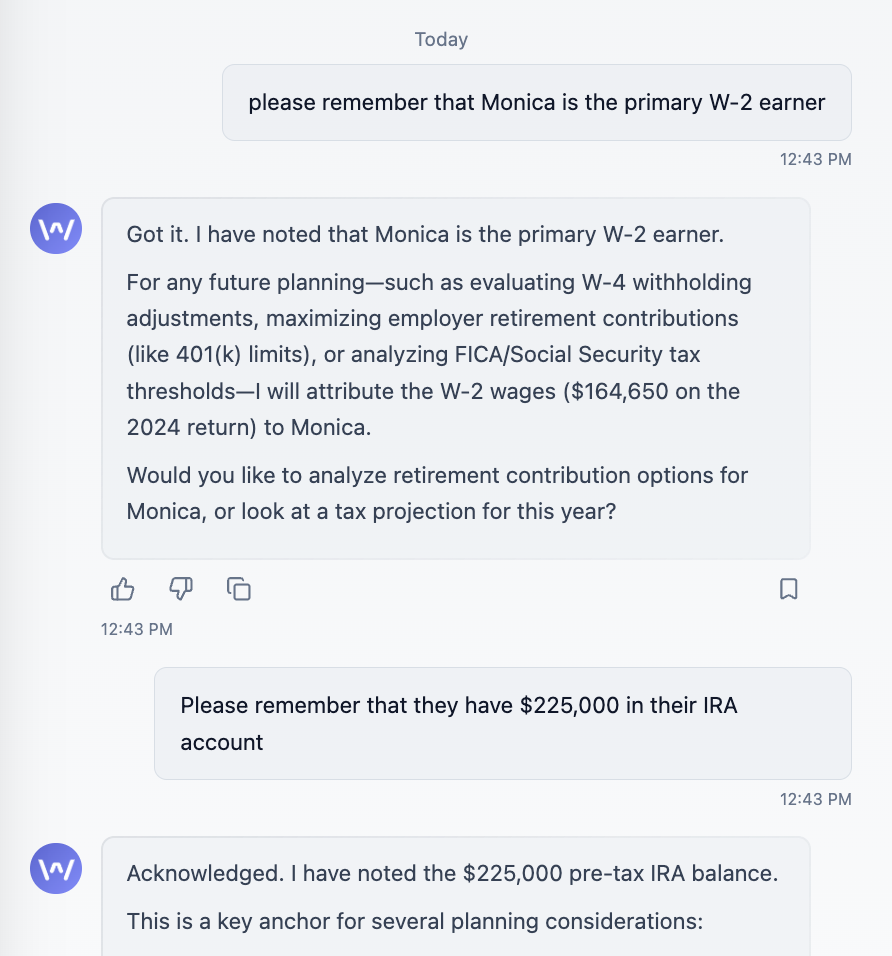Image resolution: width=892 pixels, height=956 pixels.
Task: Copy the assistant's W-2 earner response
Action: click(x=239, y=589)
